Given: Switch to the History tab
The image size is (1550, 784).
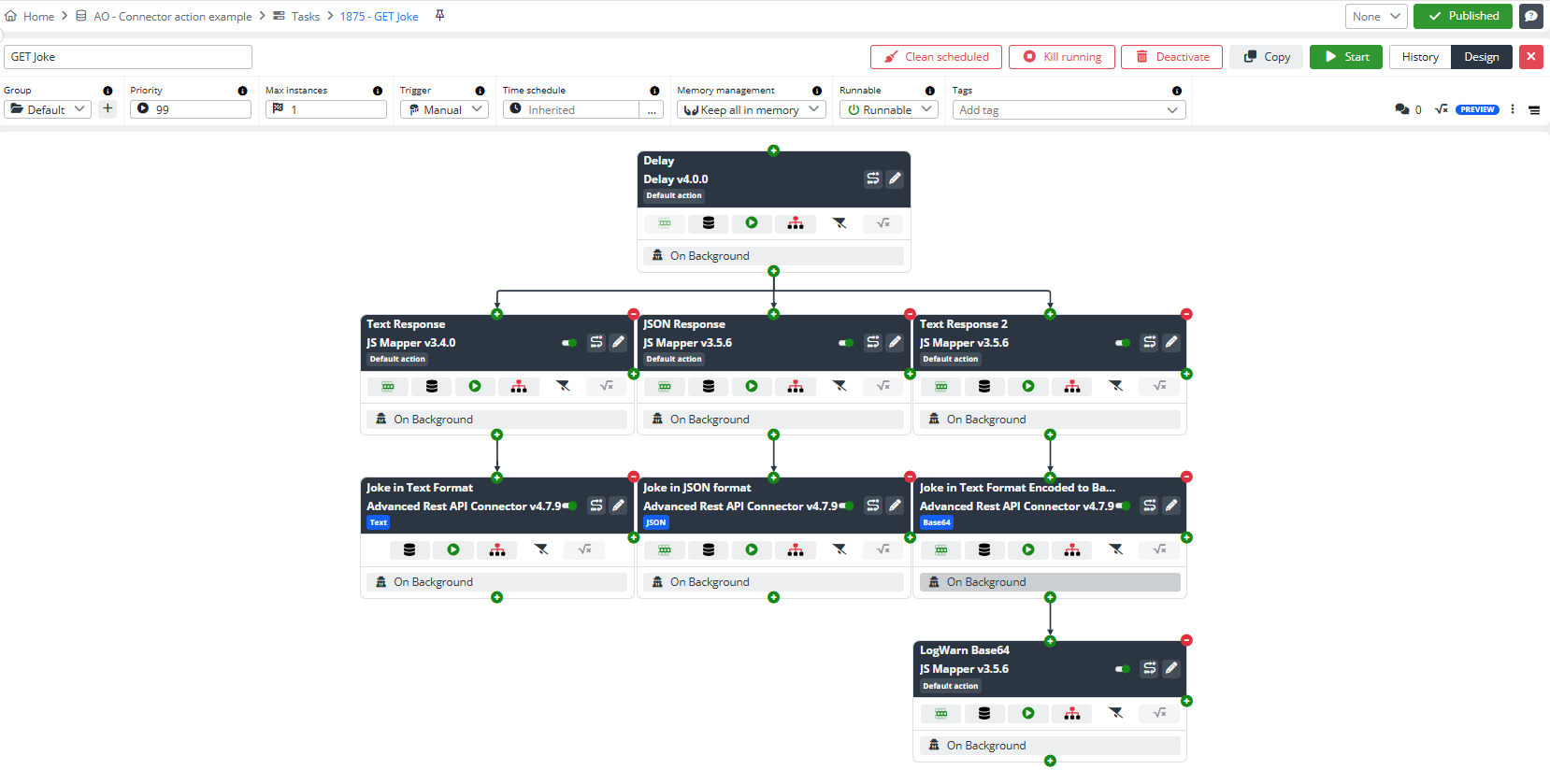Looking at the screenshot, I should click(x=1419, y=57).
